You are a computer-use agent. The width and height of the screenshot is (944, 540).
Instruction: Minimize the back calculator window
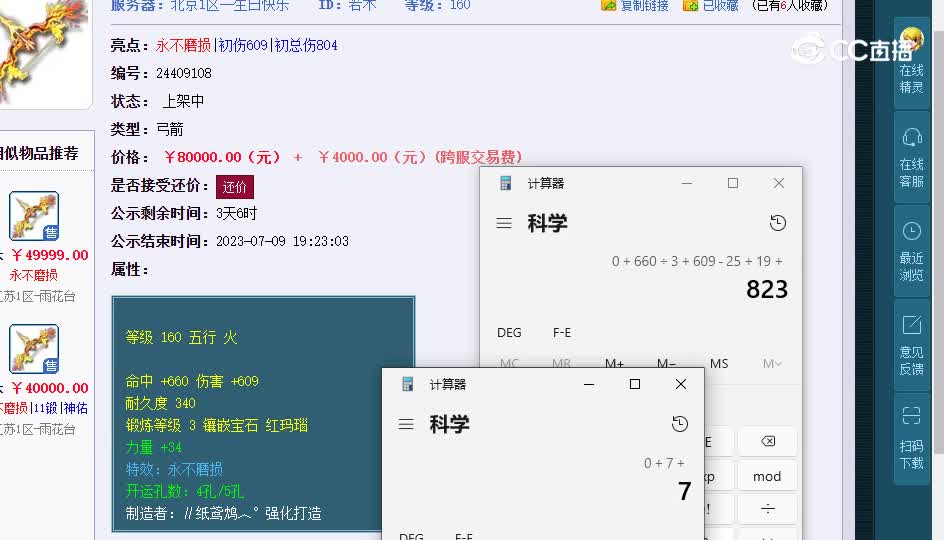(x=686, y=183)
